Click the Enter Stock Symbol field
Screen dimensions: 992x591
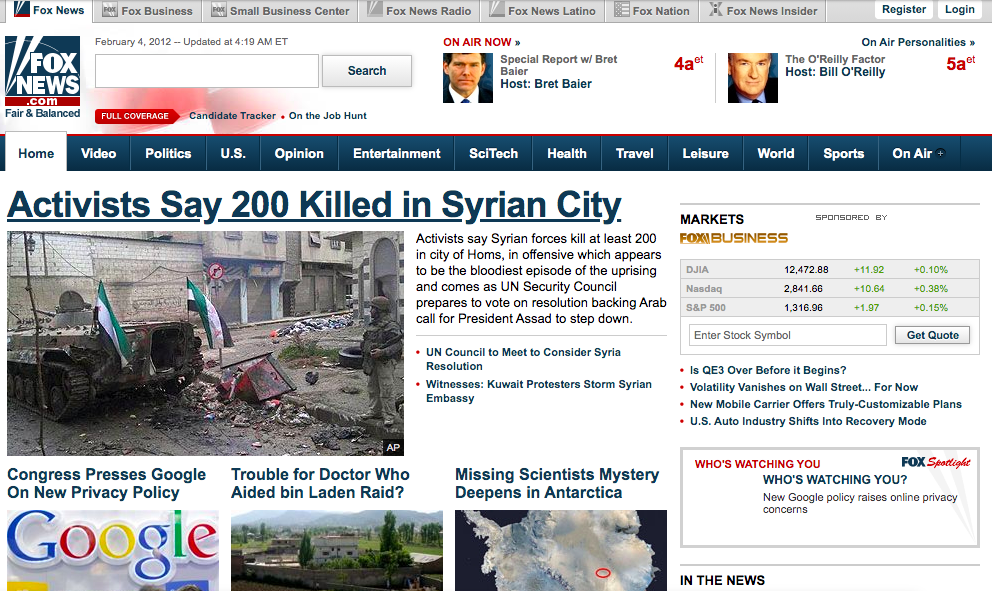pos(787,335)
